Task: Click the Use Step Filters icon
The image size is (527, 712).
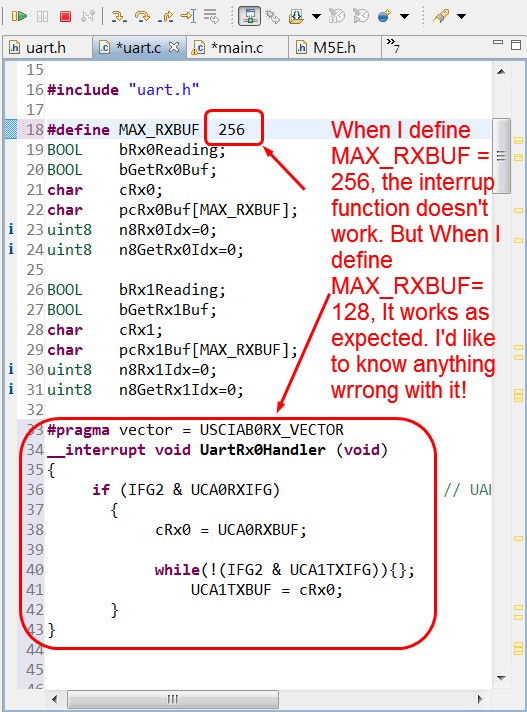Action: point(211,17)
